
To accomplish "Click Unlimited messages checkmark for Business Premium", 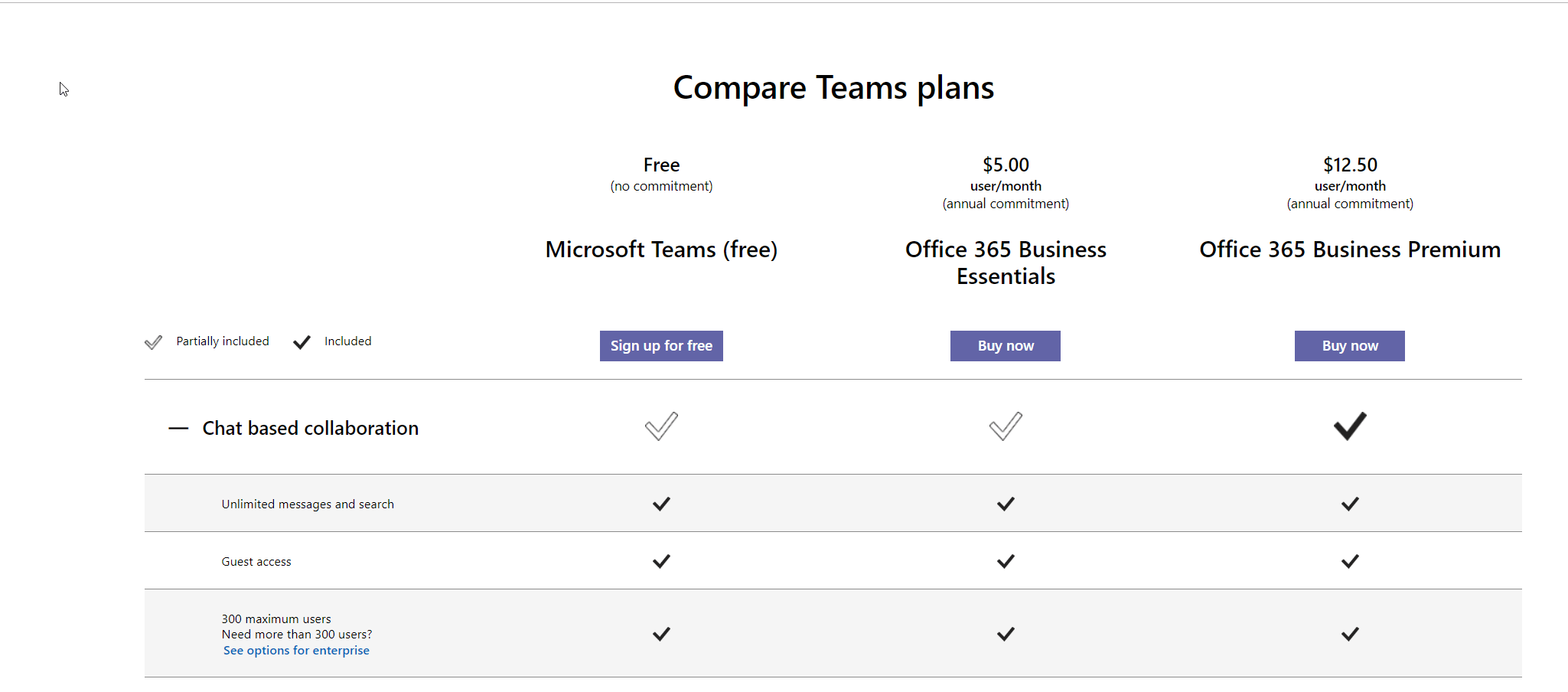I will click(1350, 504).
